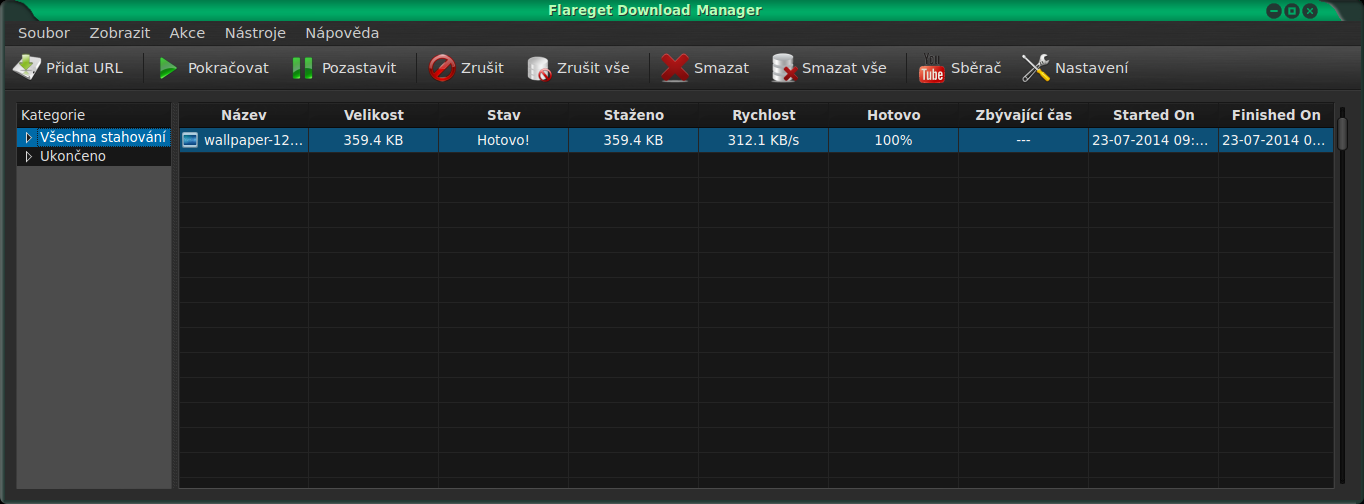The width and height of the screenshot is (1364, 504).
Task: Click the 359.4 KB value under Velikost
Action: pos(374,140)
